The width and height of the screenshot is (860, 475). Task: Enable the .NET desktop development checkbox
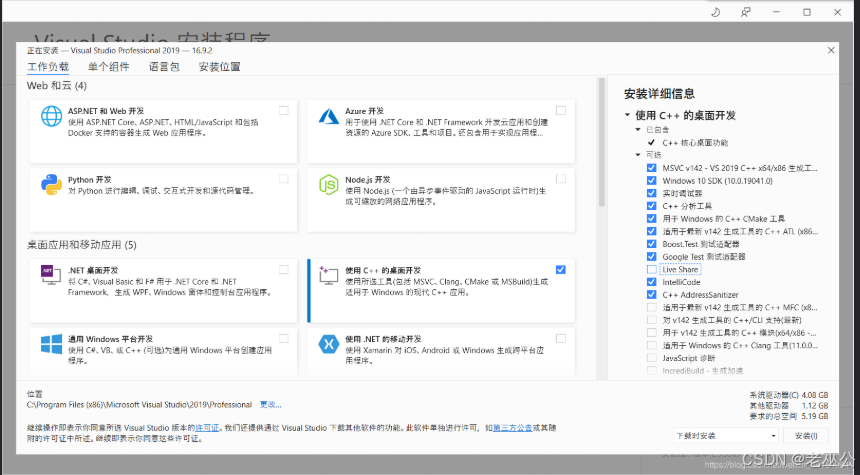click(x=284, y=269)
